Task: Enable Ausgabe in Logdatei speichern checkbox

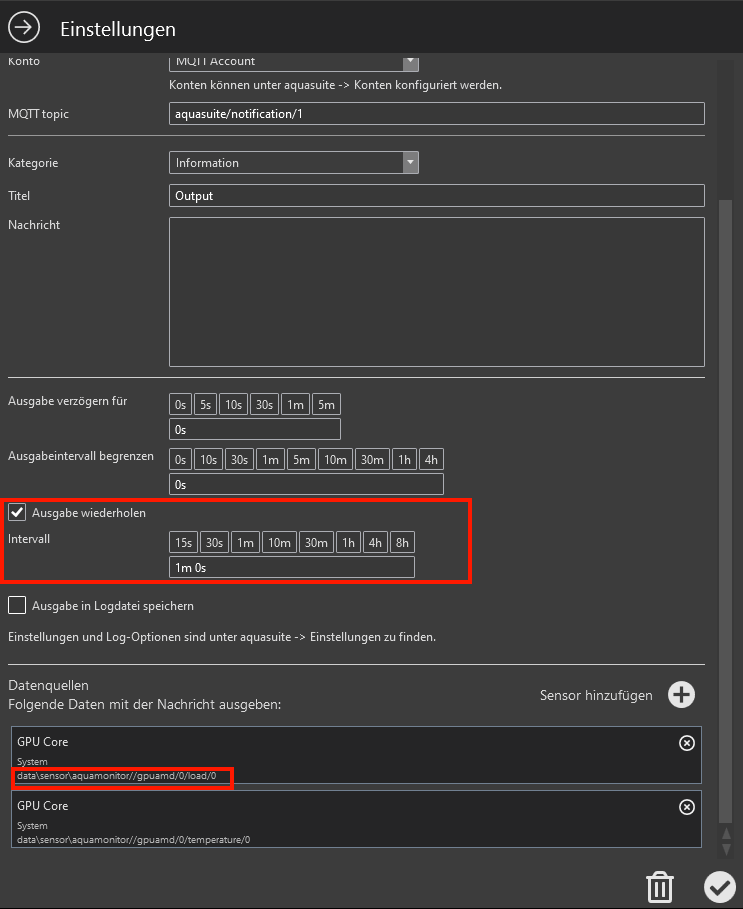Action: [x=17, y=605]
